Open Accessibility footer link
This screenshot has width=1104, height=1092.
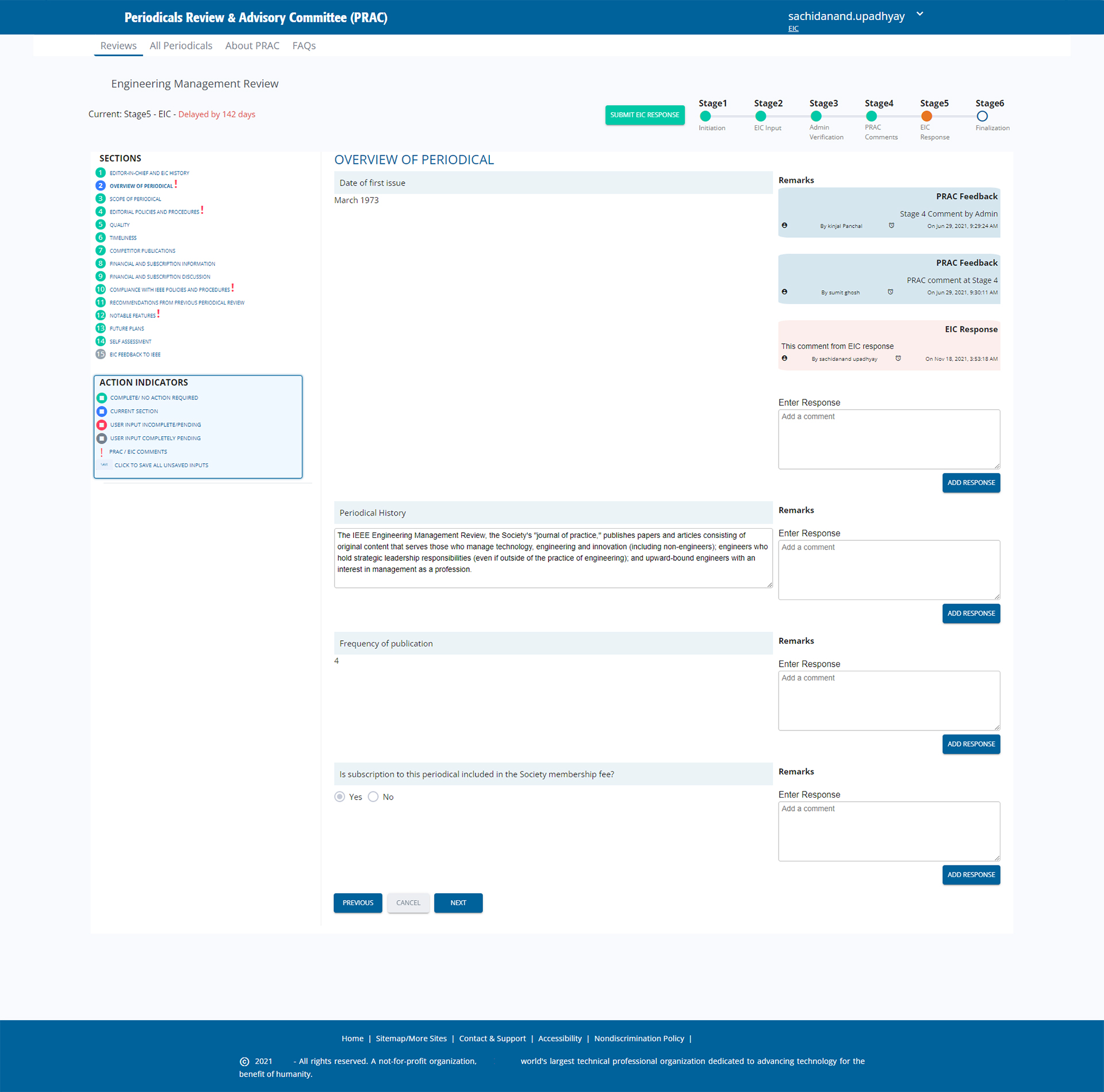coord(559,1039)
